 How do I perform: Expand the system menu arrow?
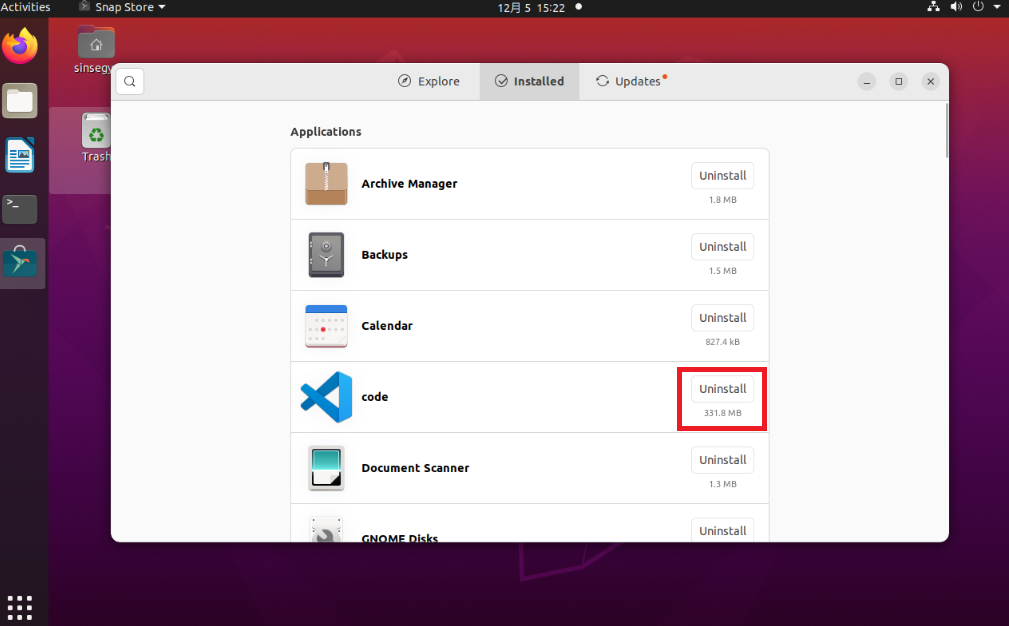click(997, 7)
